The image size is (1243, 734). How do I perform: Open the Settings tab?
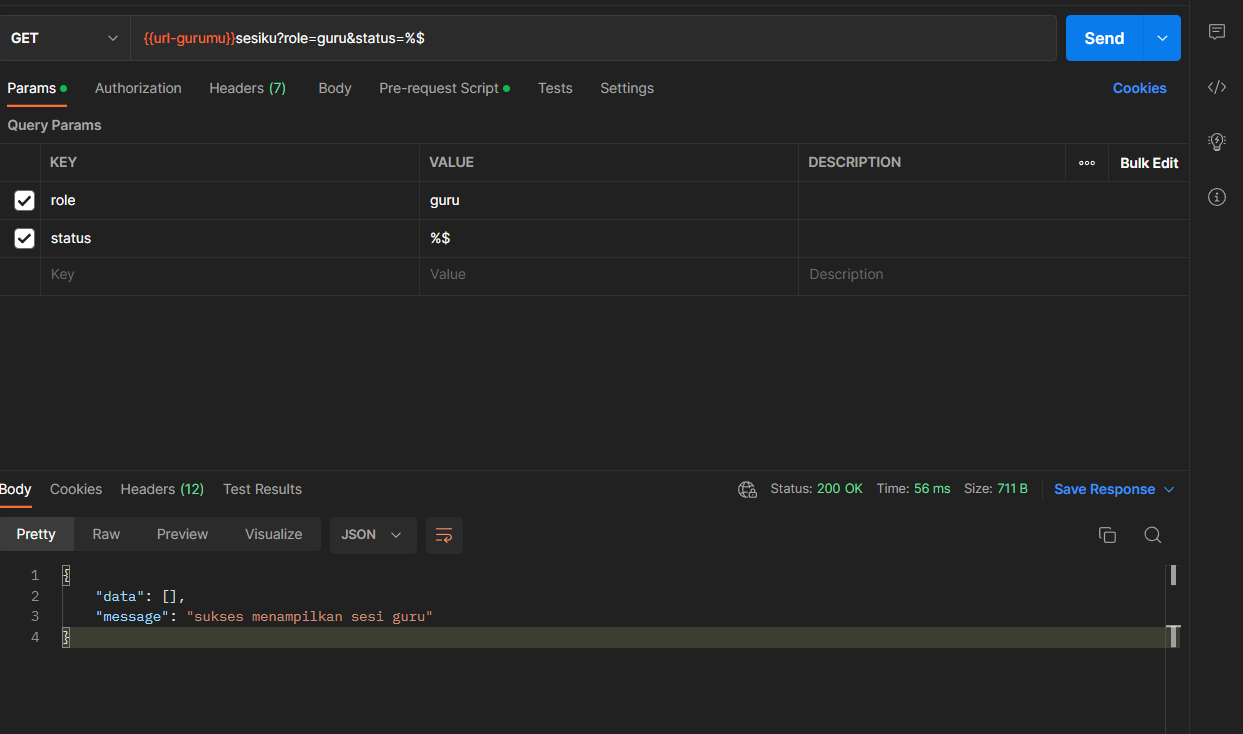coord(627,88)
